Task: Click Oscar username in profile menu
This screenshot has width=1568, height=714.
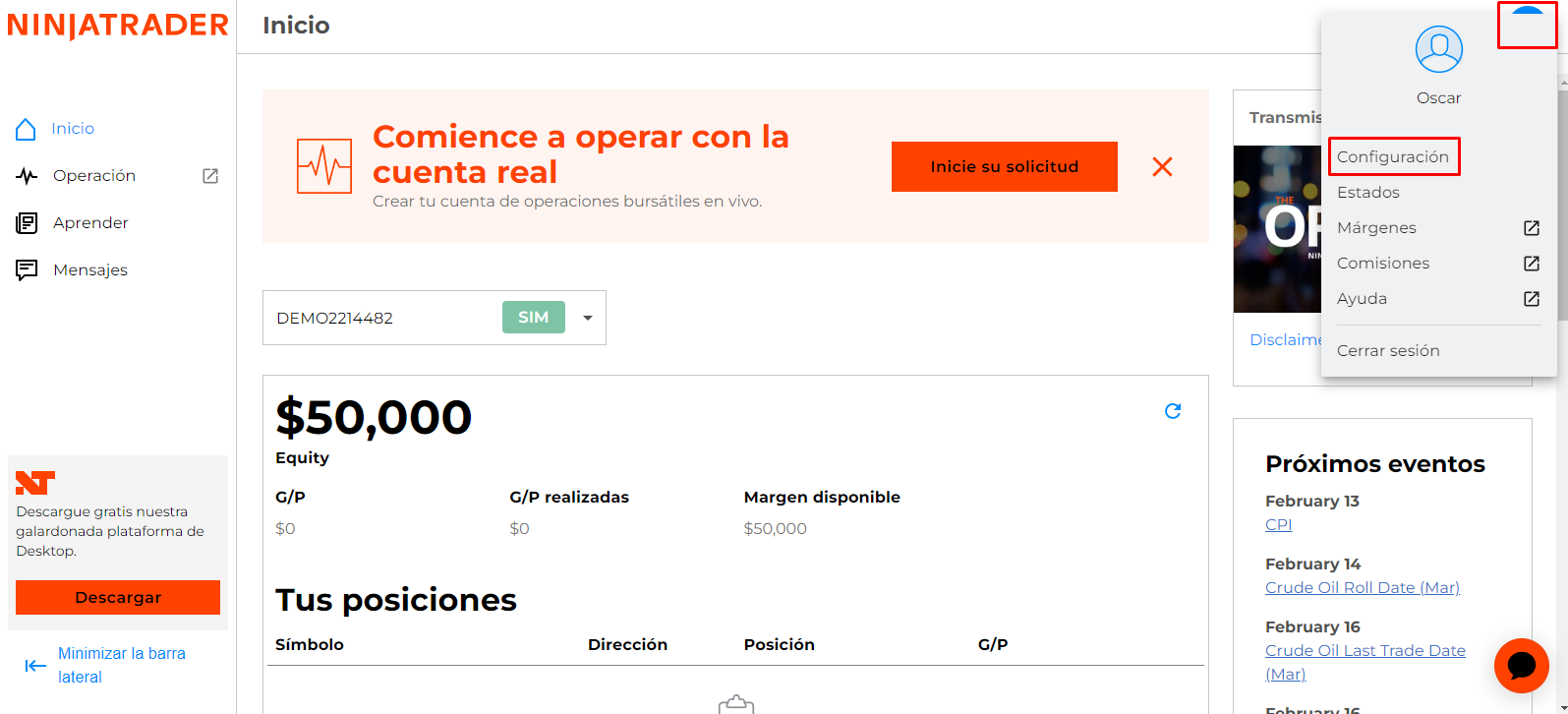Action: (1439, 98)
